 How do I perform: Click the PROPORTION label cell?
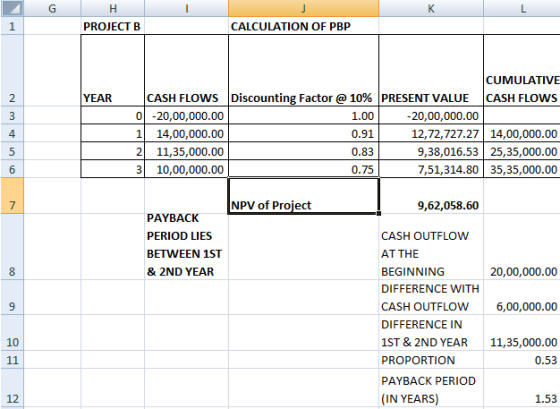(431, 359)
